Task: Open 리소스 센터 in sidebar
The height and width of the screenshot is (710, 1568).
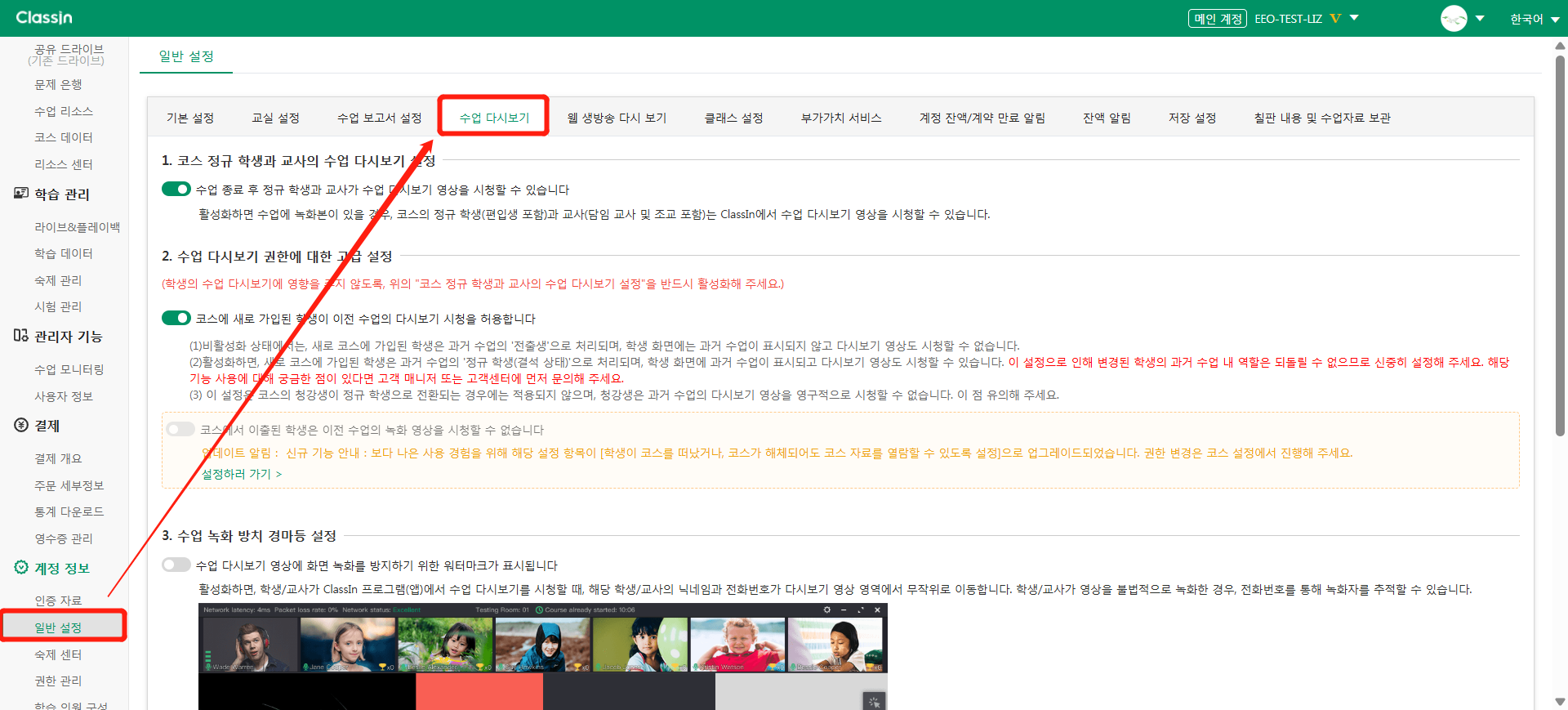Action: [64, 164]
